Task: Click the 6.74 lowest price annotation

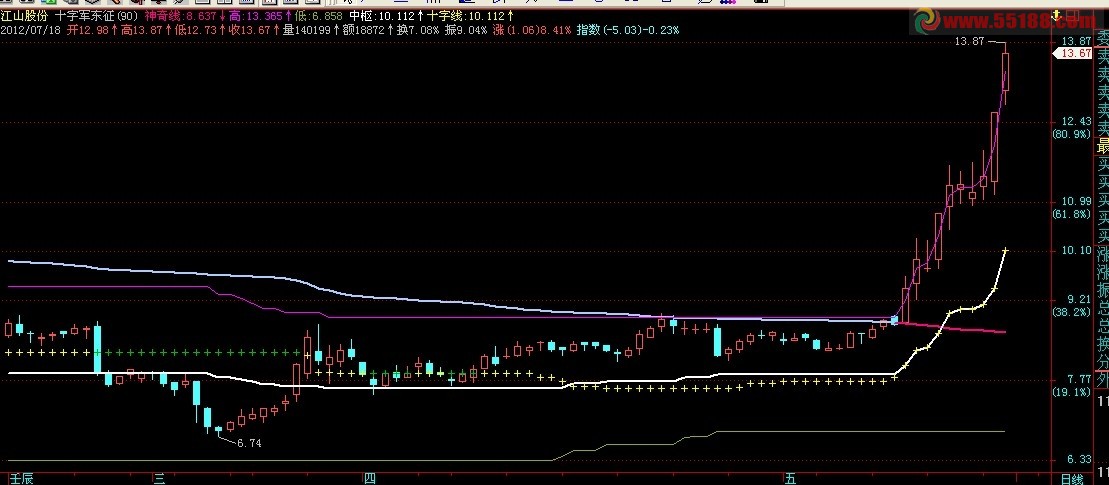Action: (249, 443)
